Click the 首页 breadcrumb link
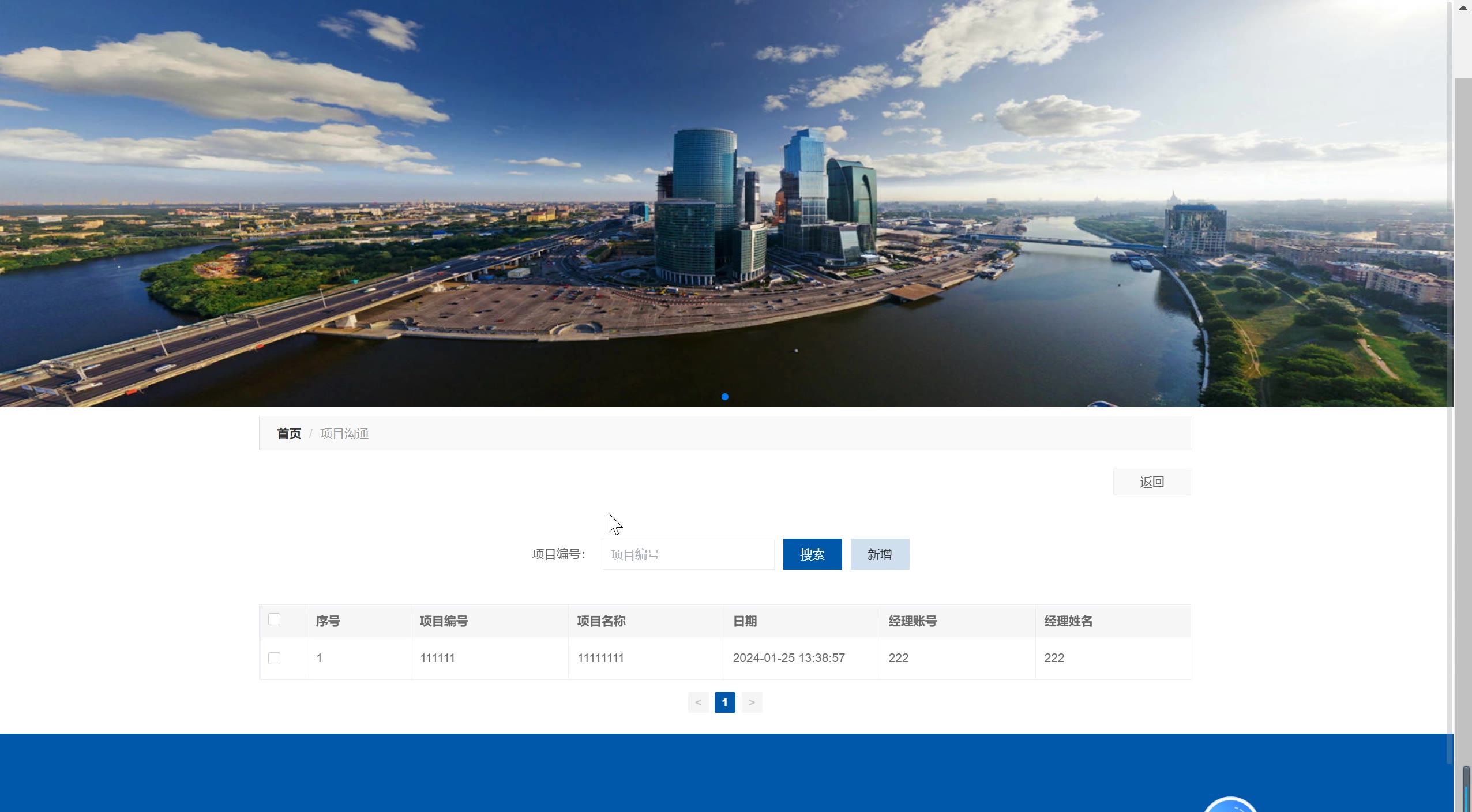Viewport: 1472px width, 812px height. tap(289, 434)
